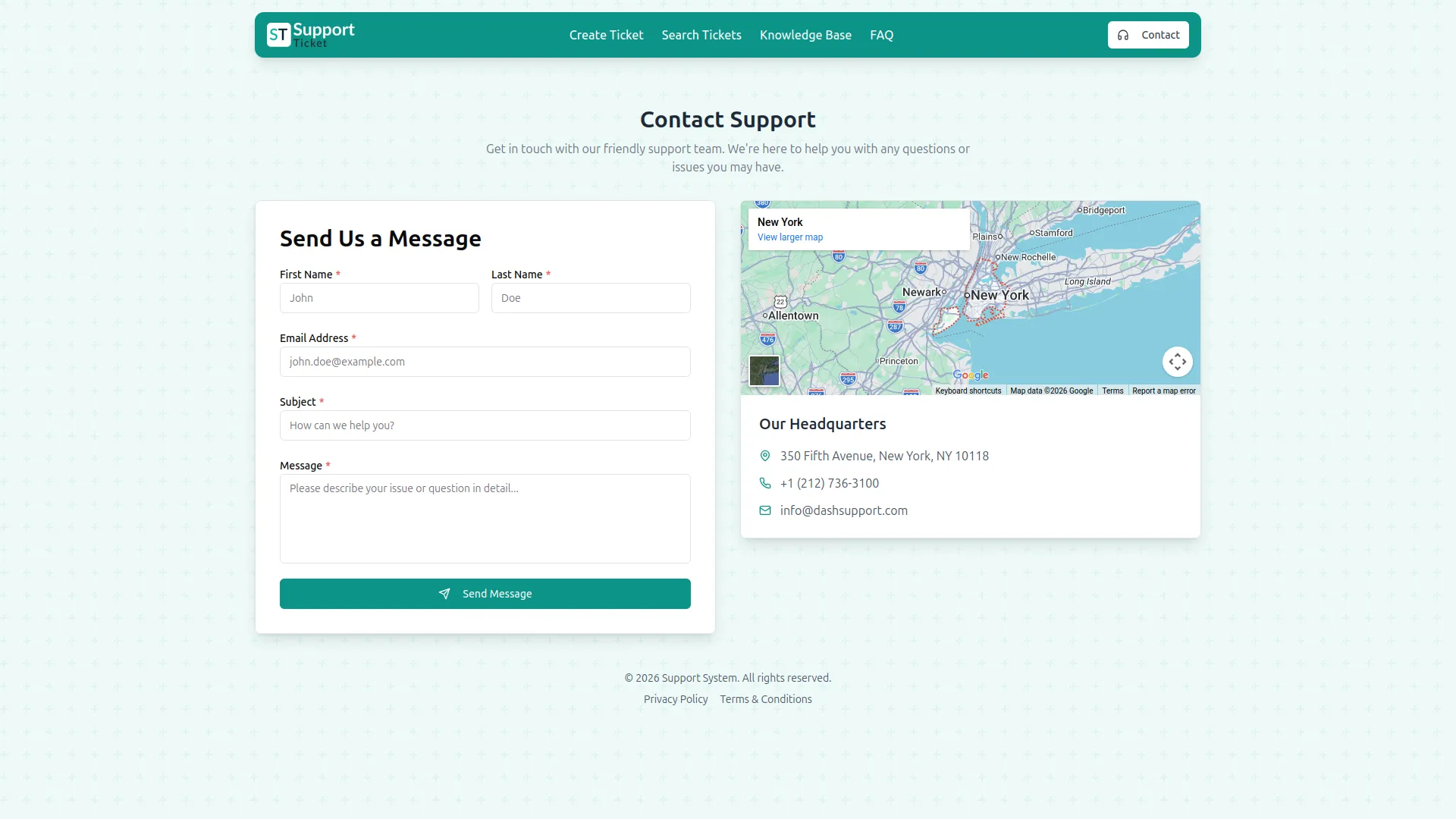Click the Stamford label on map

coord(1053,233)
